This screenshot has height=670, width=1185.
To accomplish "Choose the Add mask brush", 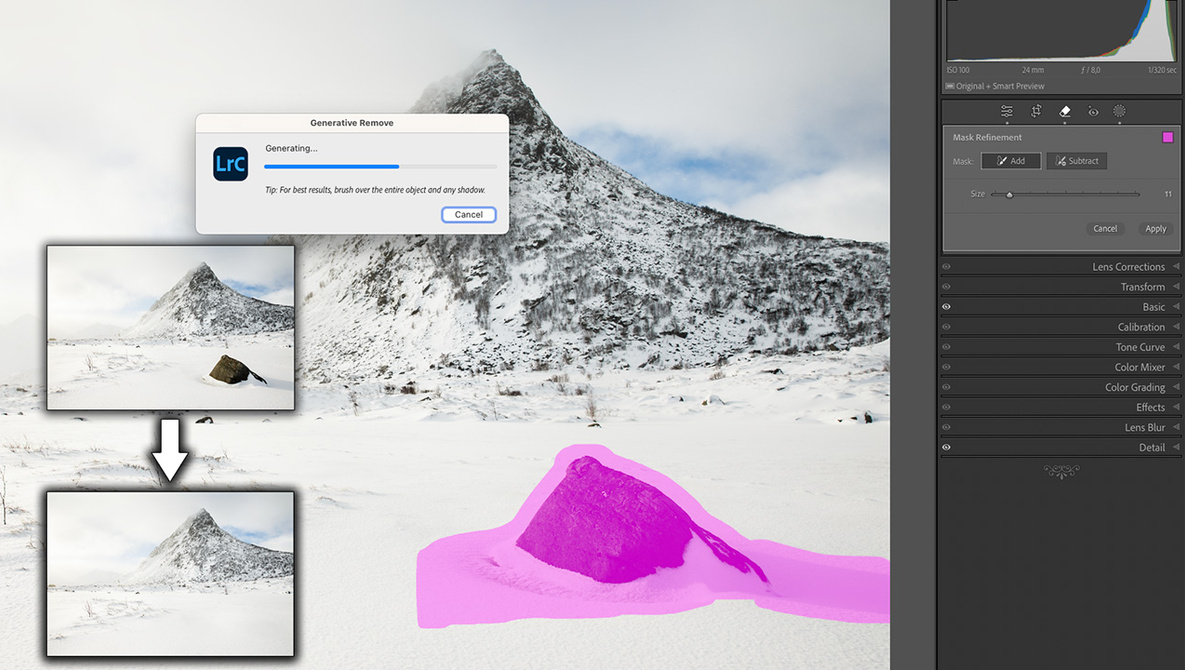I will (x=1011, y=161).
